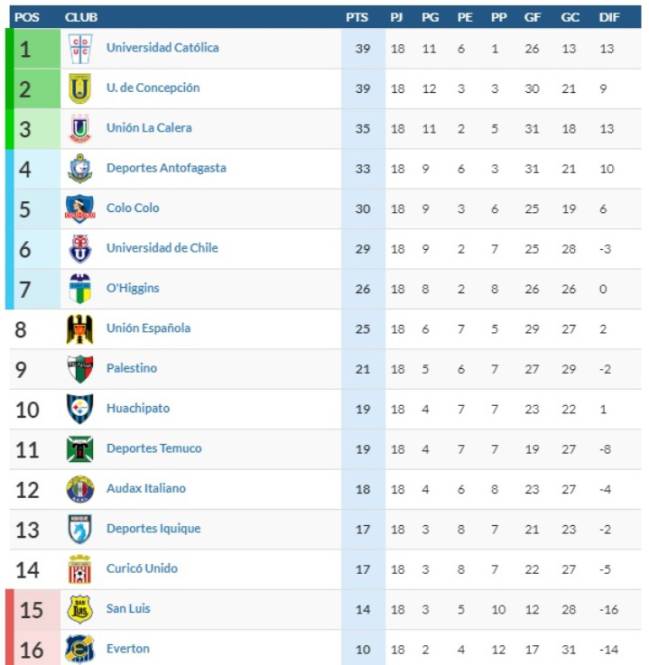The width and height of the screenshot is (649, 665).
Task: Click the Everton club crest
Action: (80, 649)
